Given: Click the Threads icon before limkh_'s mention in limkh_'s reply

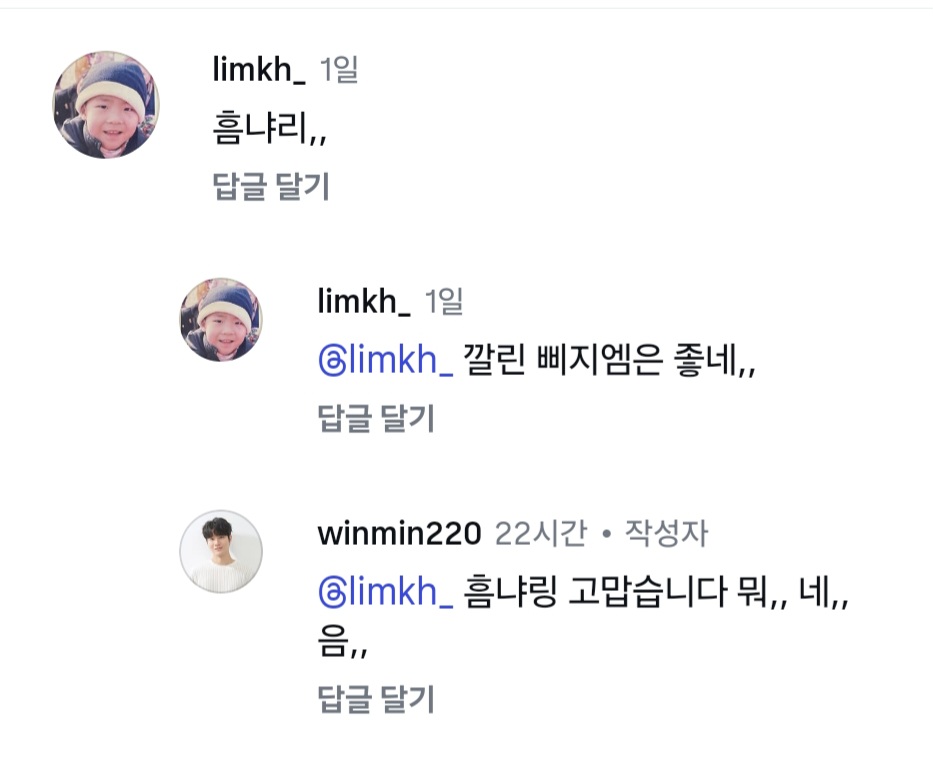Looking at the screenshot, I should [329, 362].
